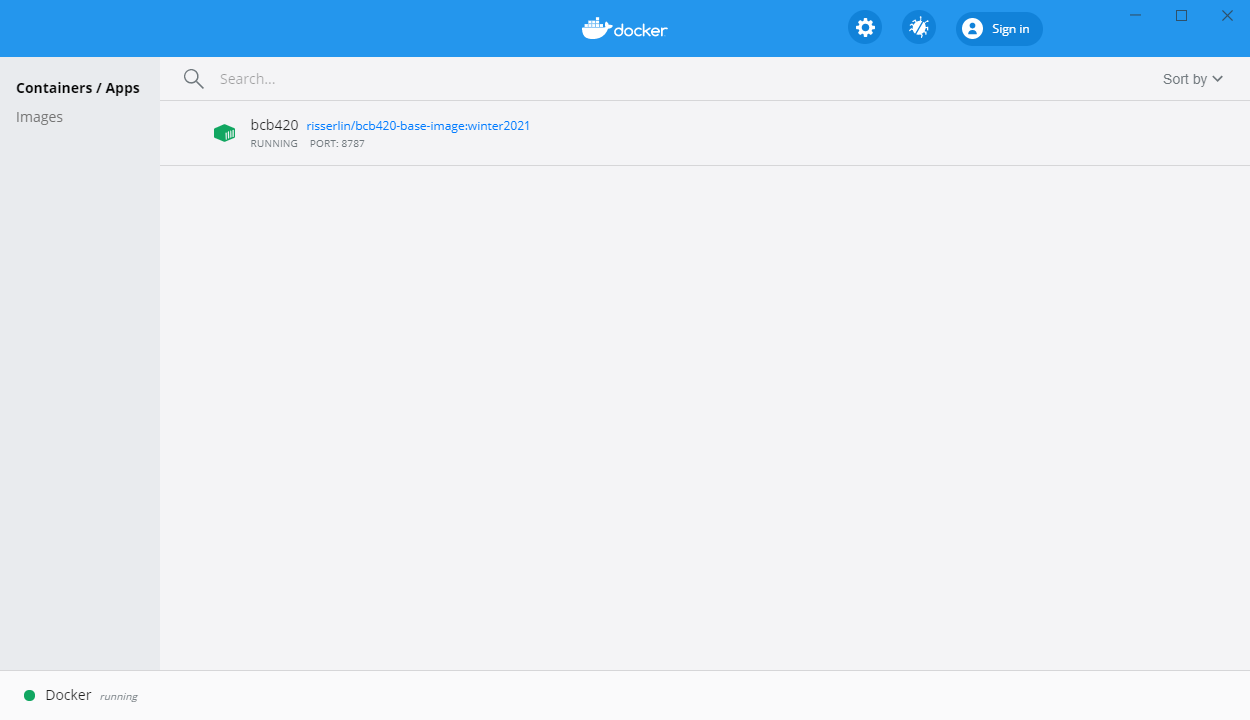
Task: Click the italic running text at bottom
Action: 118,696
